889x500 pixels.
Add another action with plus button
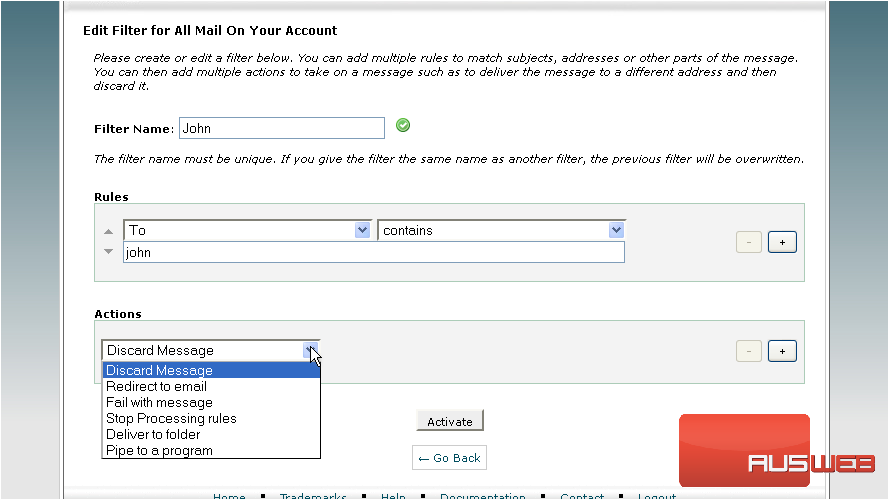pyautogui.click(x=782, y=351)
